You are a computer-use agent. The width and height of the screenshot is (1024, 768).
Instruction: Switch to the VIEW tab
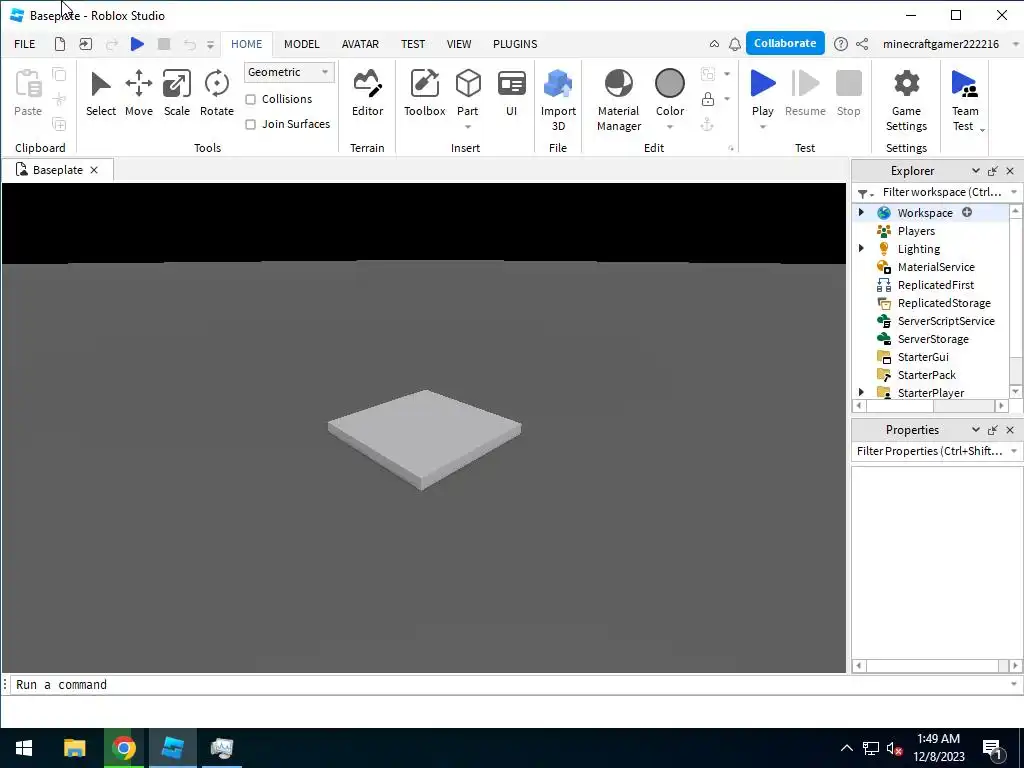point(458,44)
